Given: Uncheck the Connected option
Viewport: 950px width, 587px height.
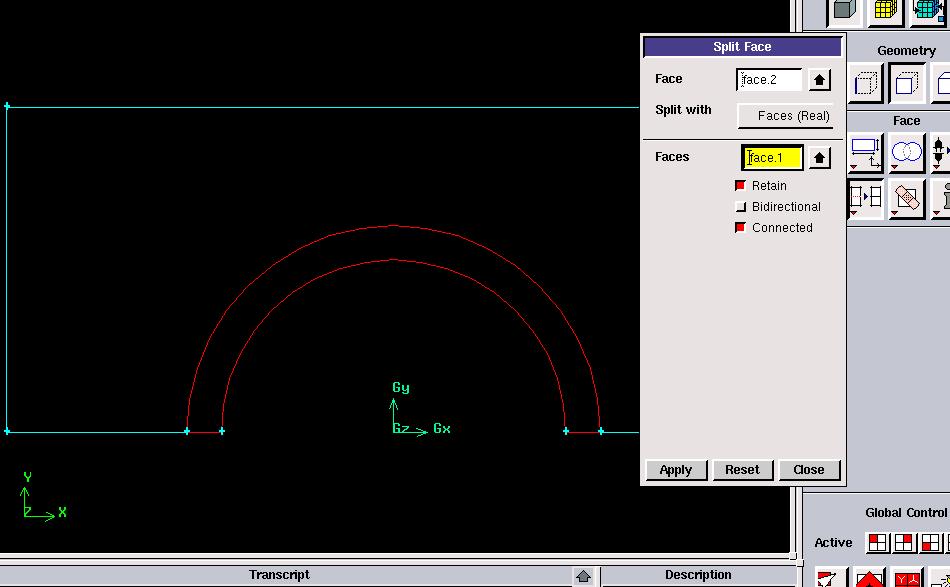Looking at the screenshot, I should (x=741, y=228).
